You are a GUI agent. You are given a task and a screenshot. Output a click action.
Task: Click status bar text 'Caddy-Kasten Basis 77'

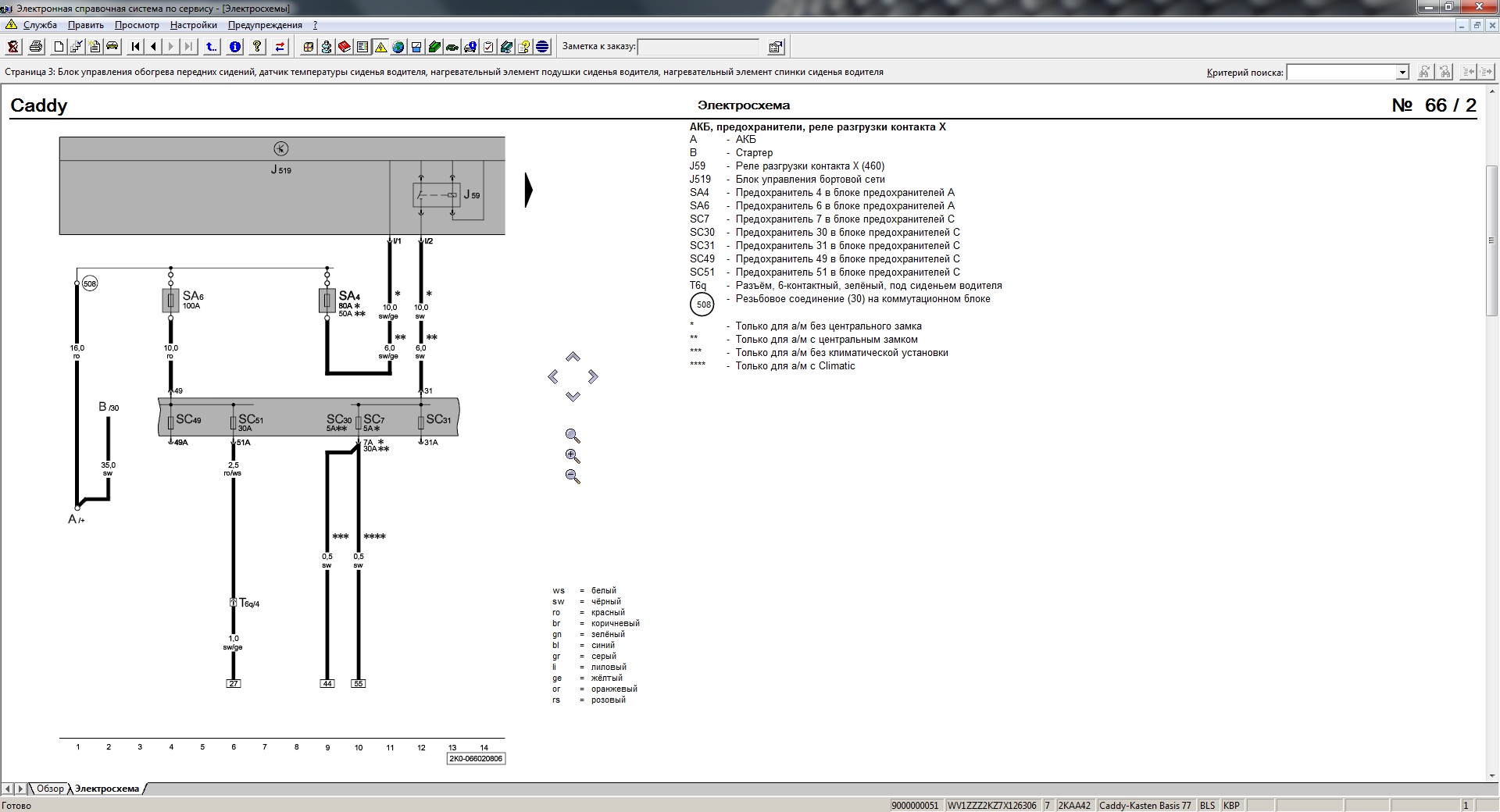pos(1145,806)
